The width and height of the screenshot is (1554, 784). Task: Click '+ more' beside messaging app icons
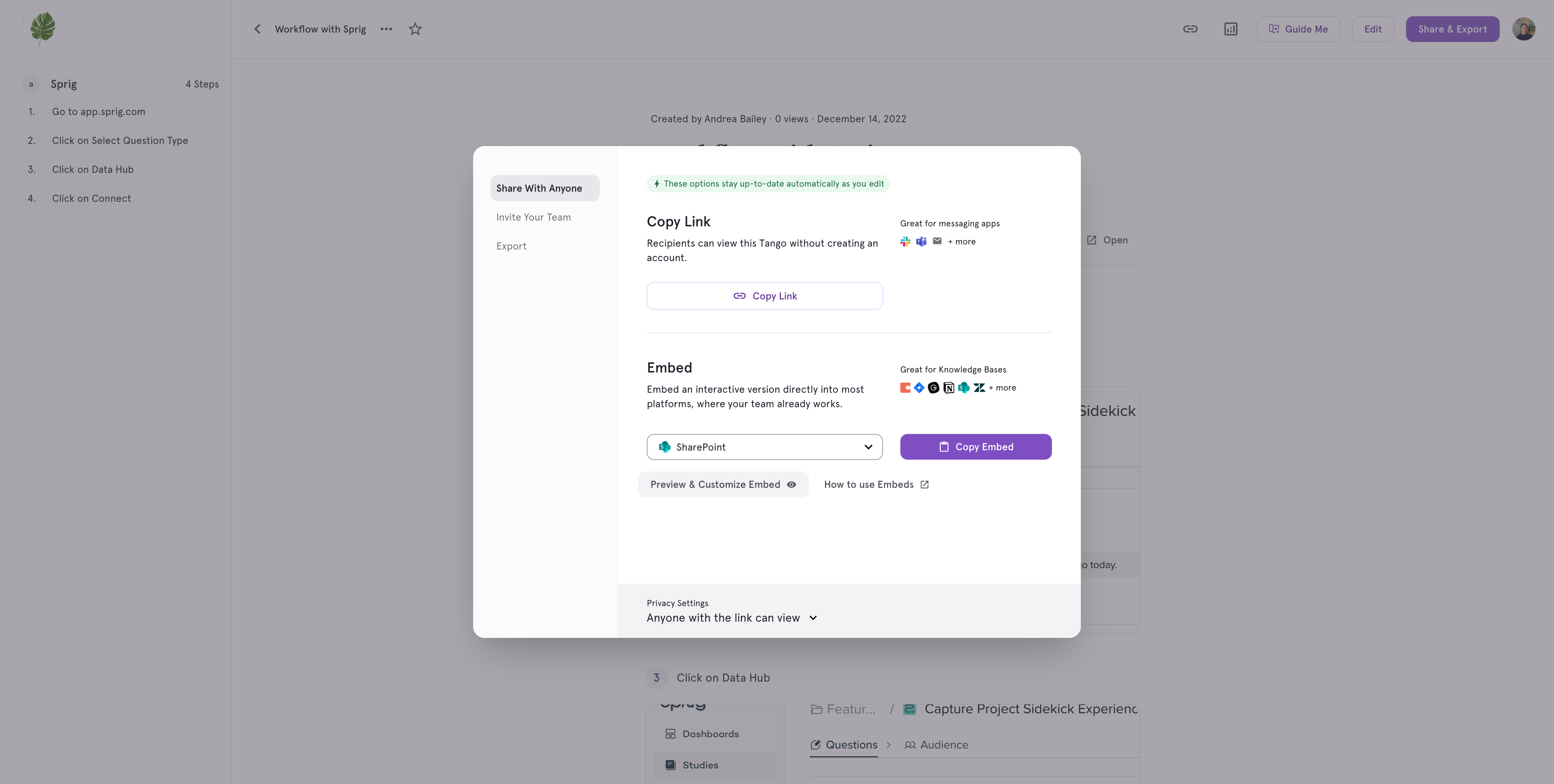(x=961, y=241)
